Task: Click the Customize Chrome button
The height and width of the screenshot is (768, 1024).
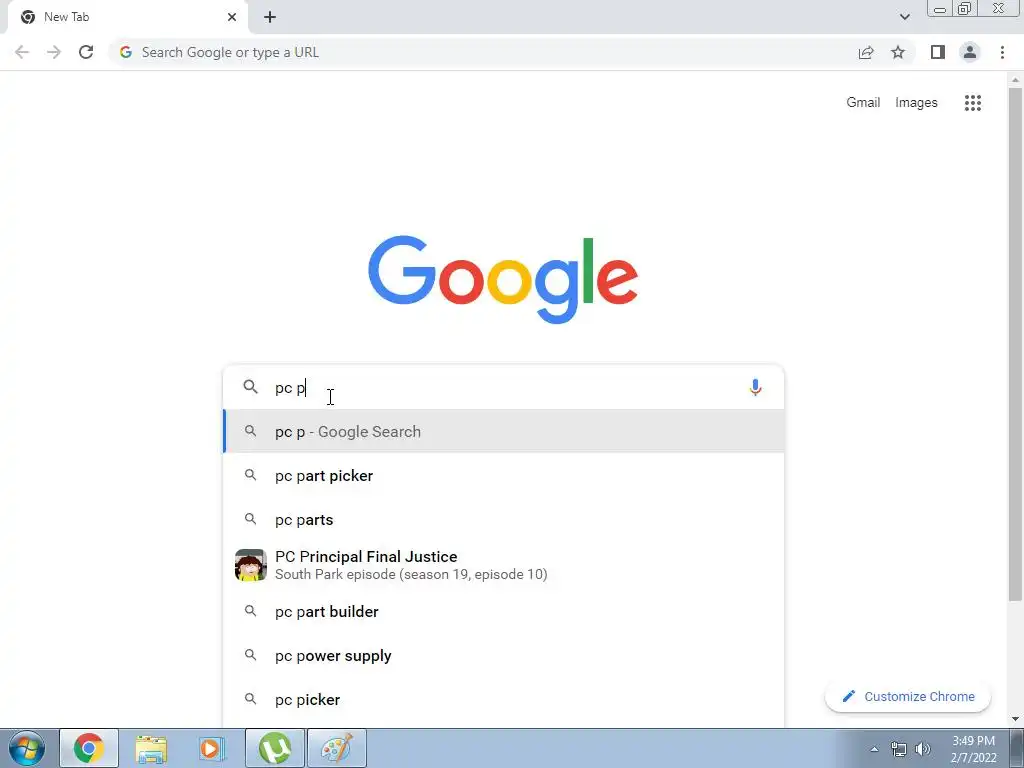Action: 908,697
